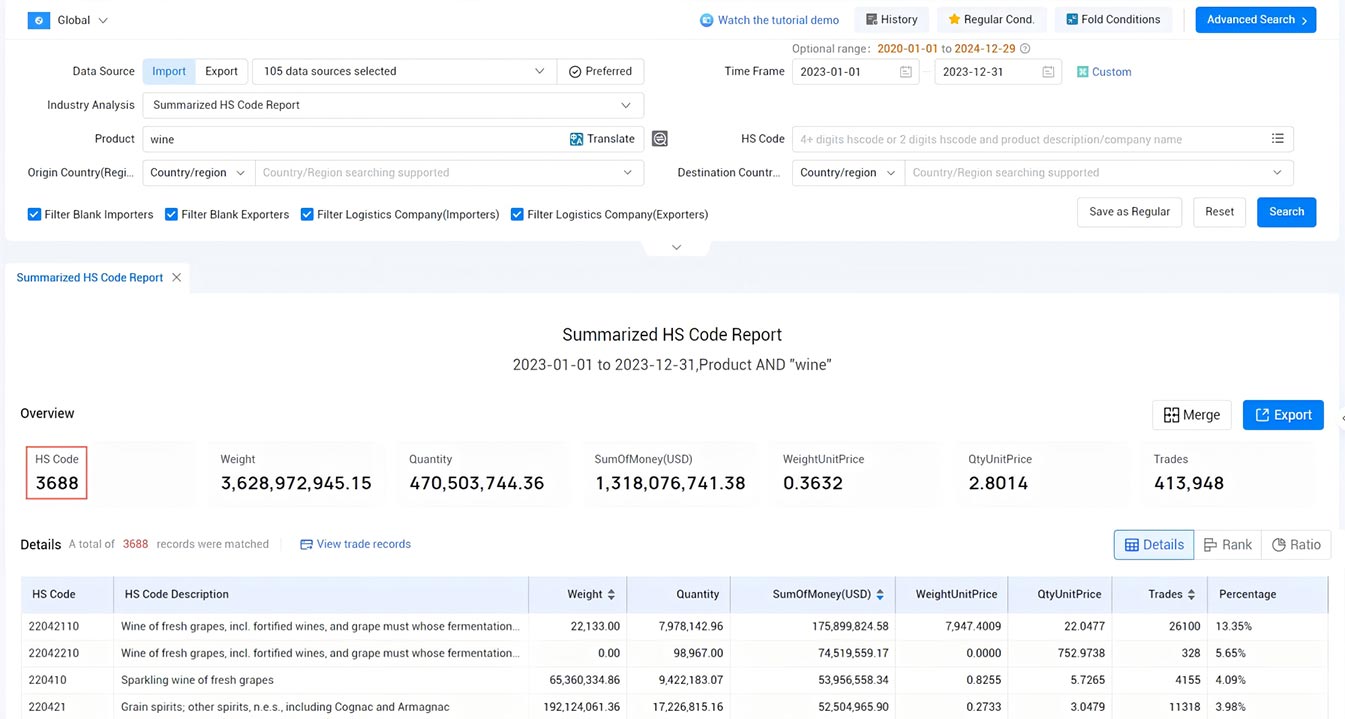Open the Industry Analysis report dropdown
1345x719 pixels.
pyautogui.click(x=393, y=105)
